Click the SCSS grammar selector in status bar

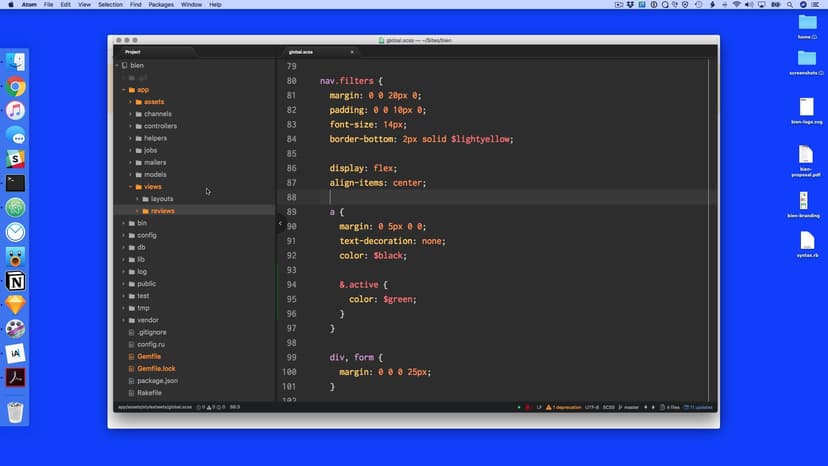tap(607, 407)
